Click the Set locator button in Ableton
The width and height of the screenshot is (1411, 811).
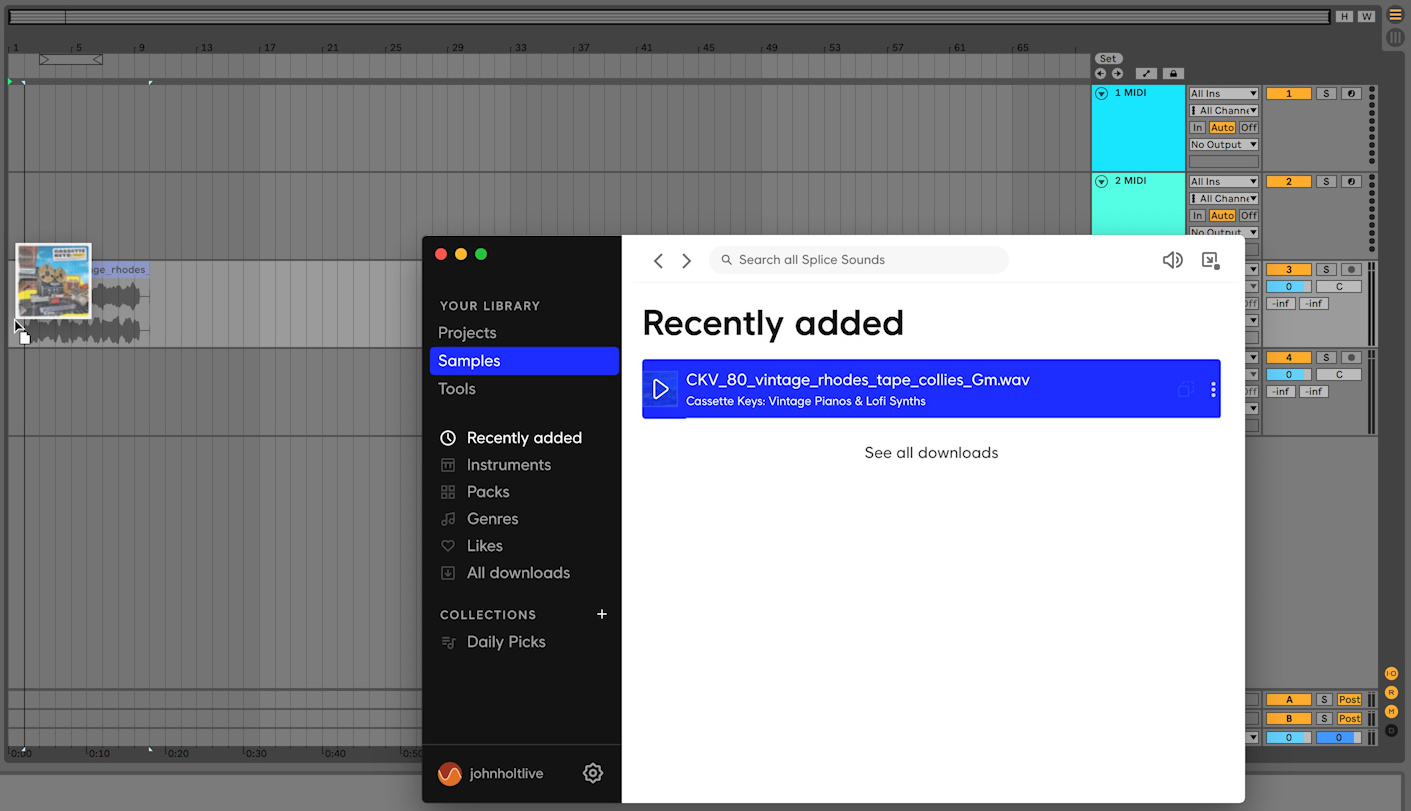pos(1108,59)
